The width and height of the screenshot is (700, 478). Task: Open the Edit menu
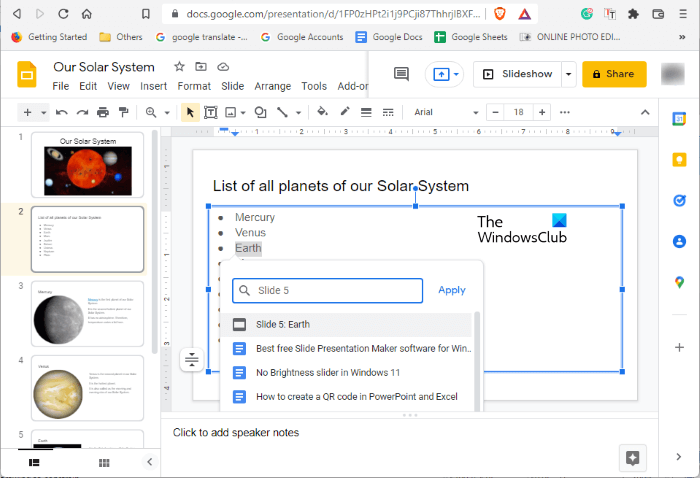point(88,86)
